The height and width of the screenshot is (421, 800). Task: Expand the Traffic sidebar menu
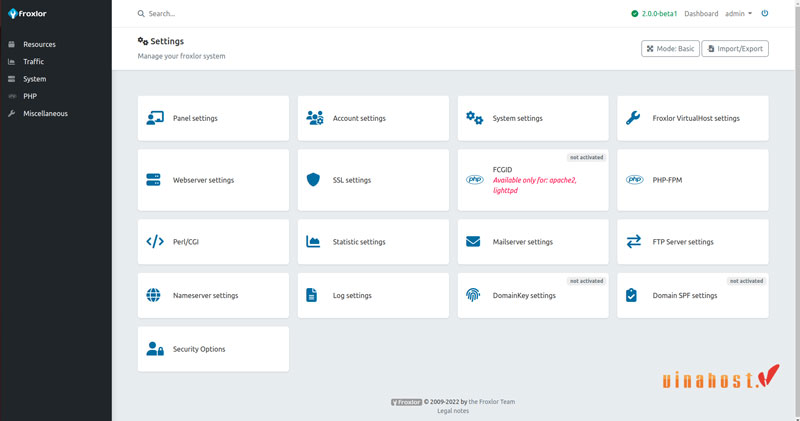point(33,62)
